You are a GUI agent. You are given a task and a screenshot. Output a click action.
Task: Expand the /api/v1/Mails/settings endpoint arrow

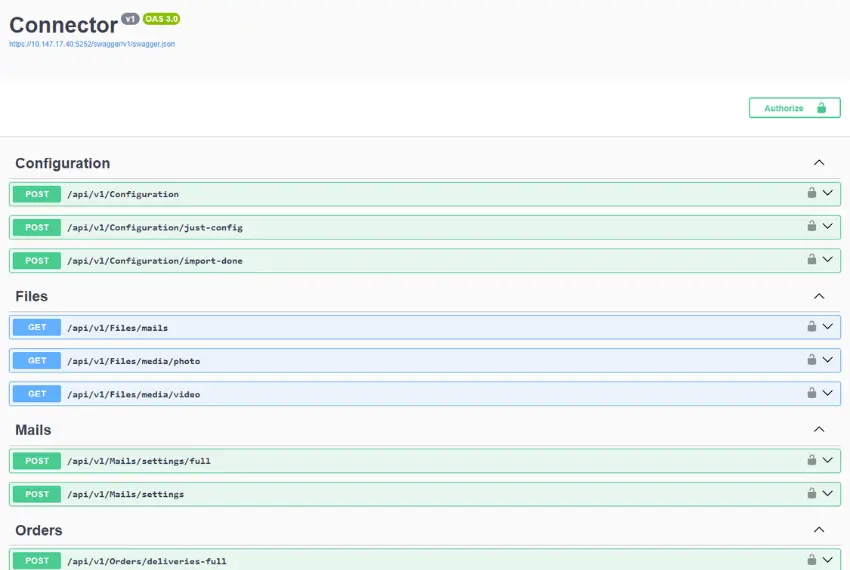click(828, 493)
